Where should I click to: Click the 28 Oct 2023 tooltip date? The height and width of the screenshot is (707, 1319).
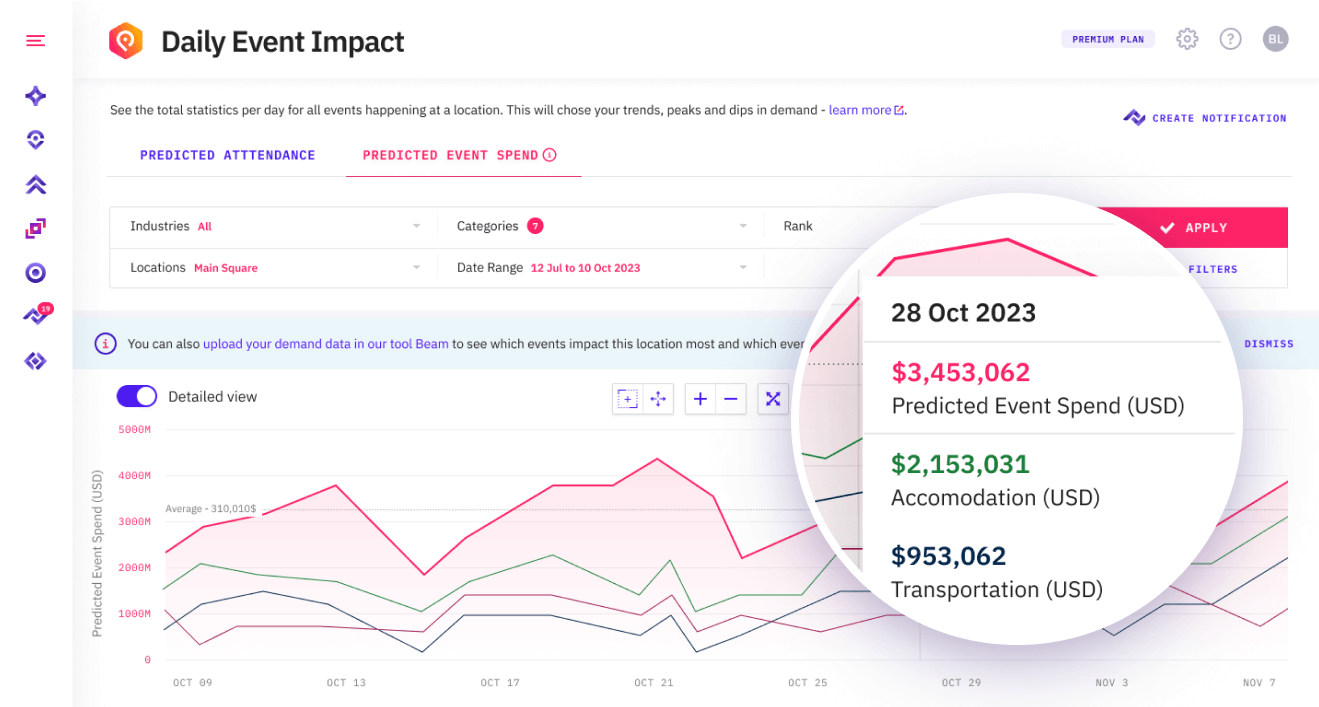click(x=963, y=313)
